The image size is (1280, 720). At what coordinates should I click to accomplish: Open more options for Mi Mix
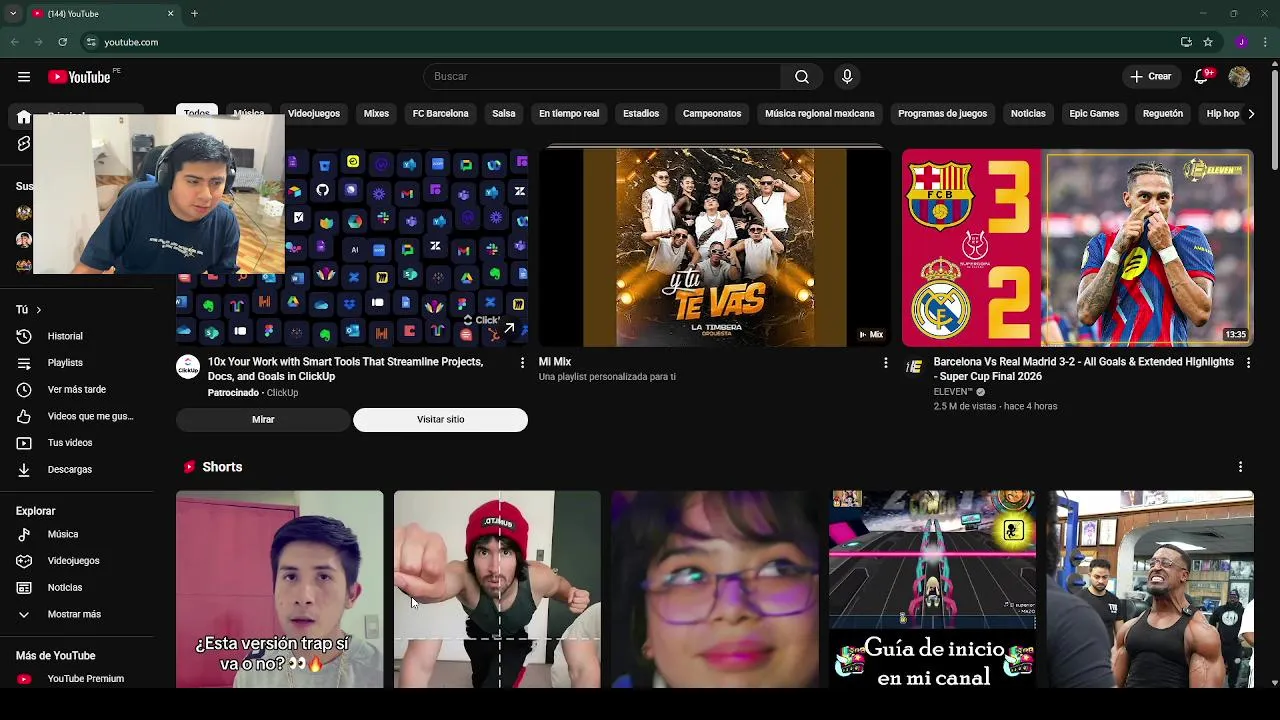pyautogui.click(x=885, y=363)
